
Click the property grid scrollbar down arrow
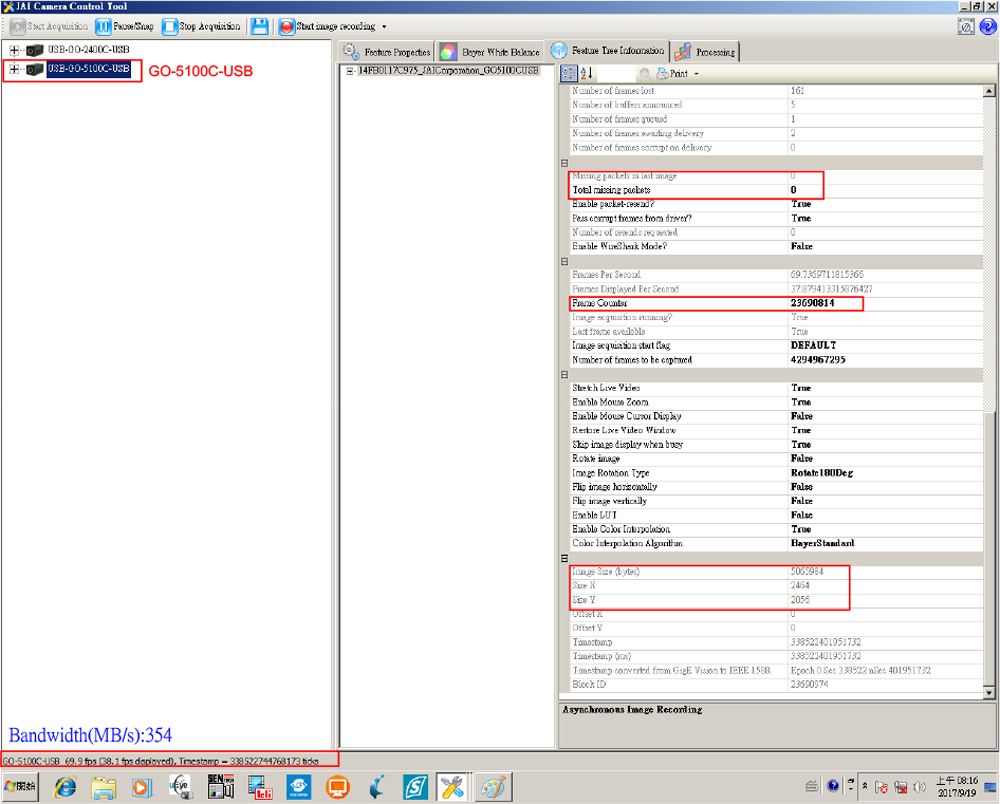pos(990,692)
